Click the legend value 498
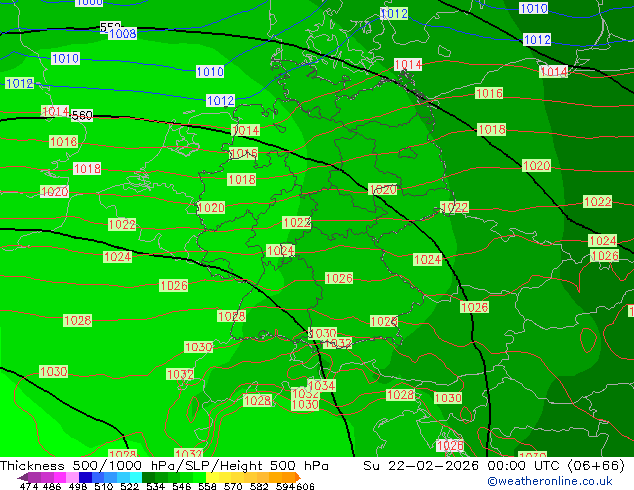The image size is (634, 490). tap(78, 486)
